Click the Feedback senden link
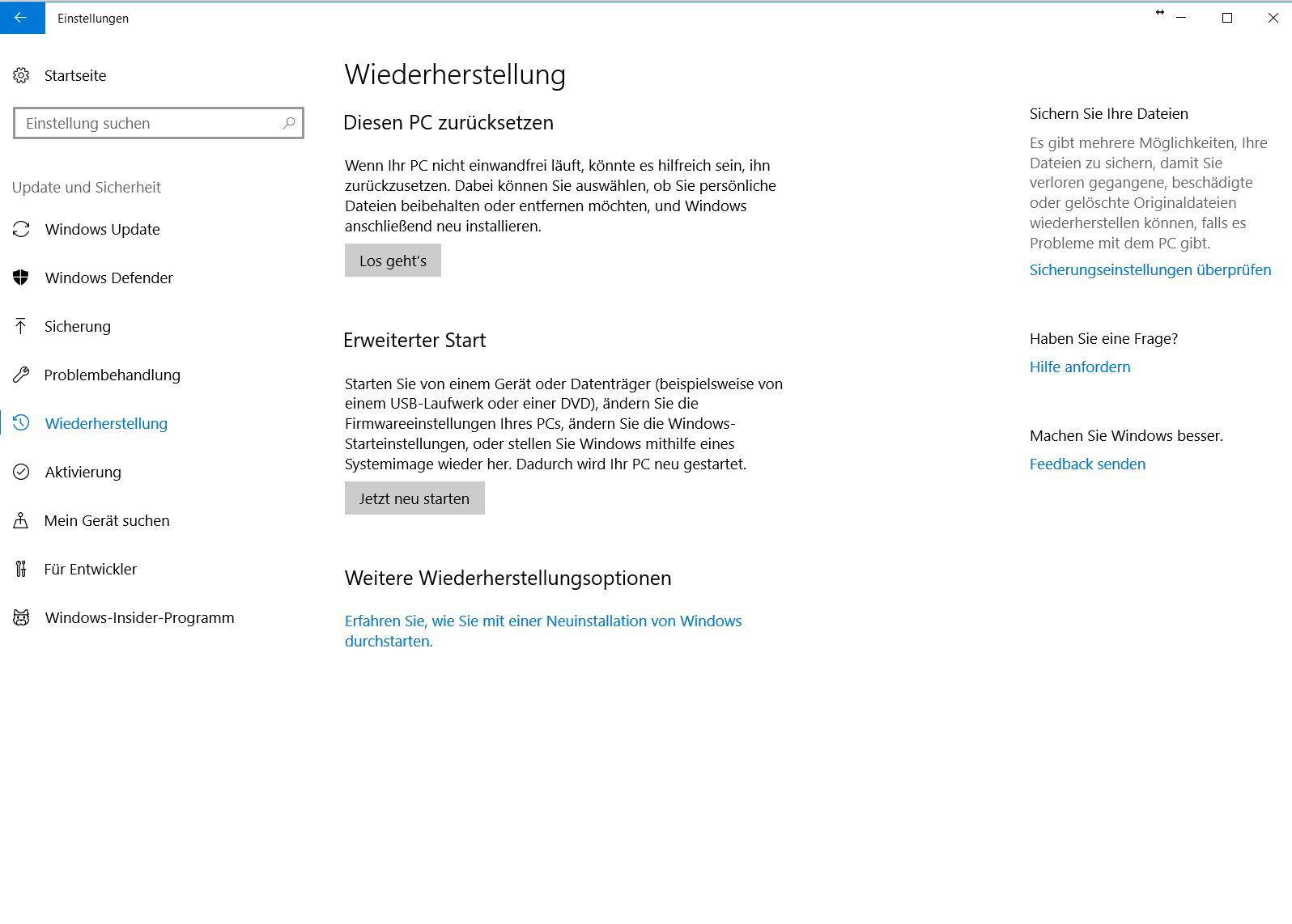 pos(1087,464)
